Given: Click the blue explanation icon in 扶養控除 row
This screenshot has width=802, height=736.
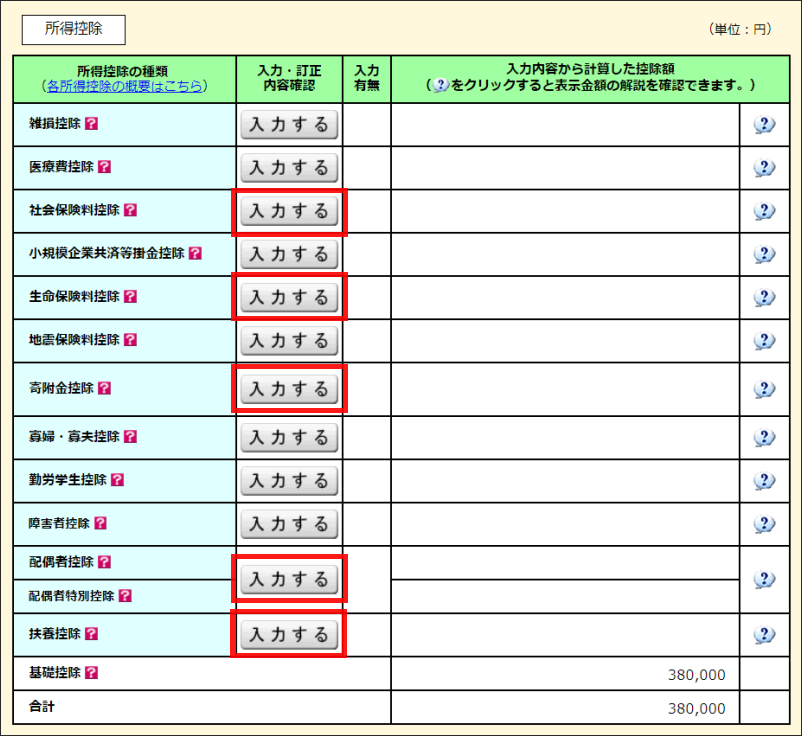Looking at the screenshot, I should pyautogui.click(x=764, y=634).
